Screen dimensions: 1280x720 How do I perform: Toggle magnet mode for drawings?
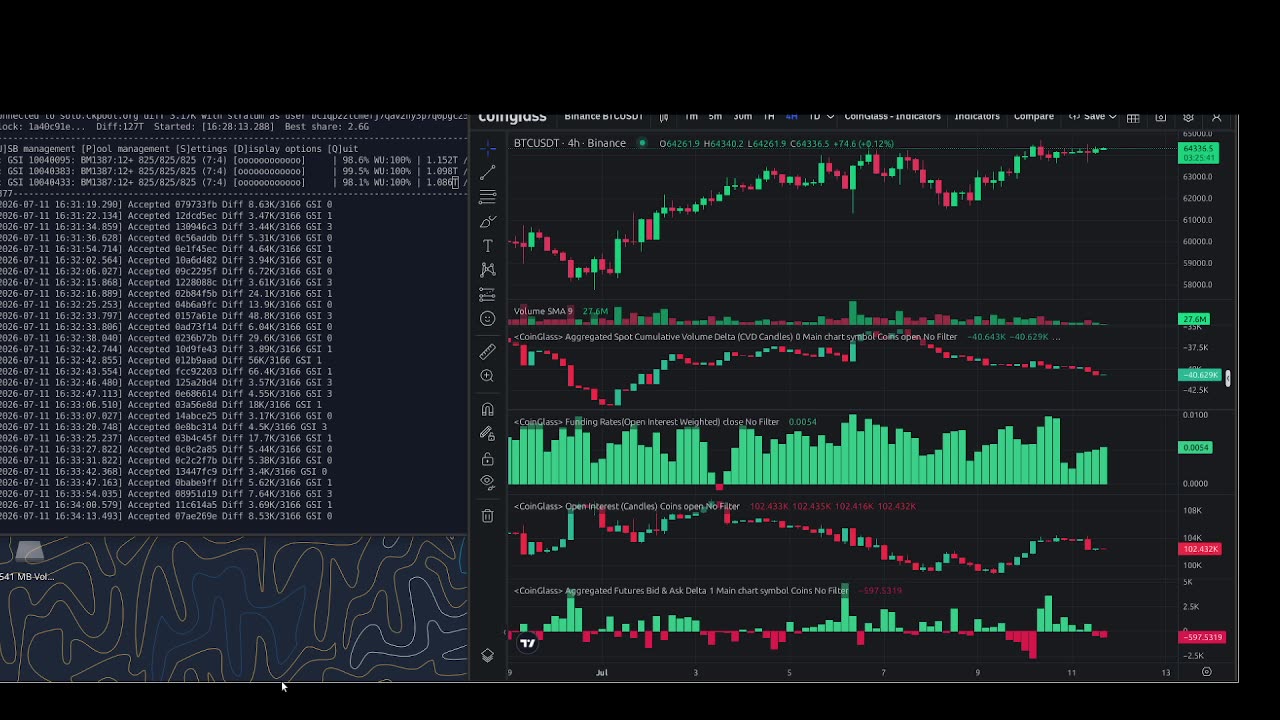coord(487,409)
